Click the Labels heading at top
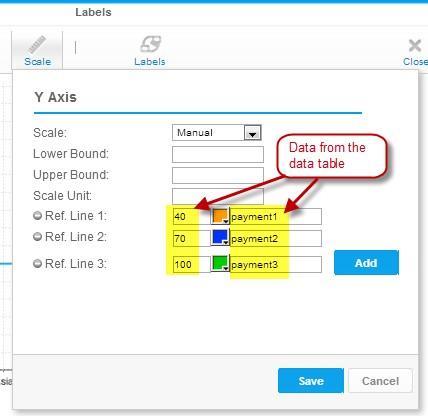428x416 pixels. (93, 12)
